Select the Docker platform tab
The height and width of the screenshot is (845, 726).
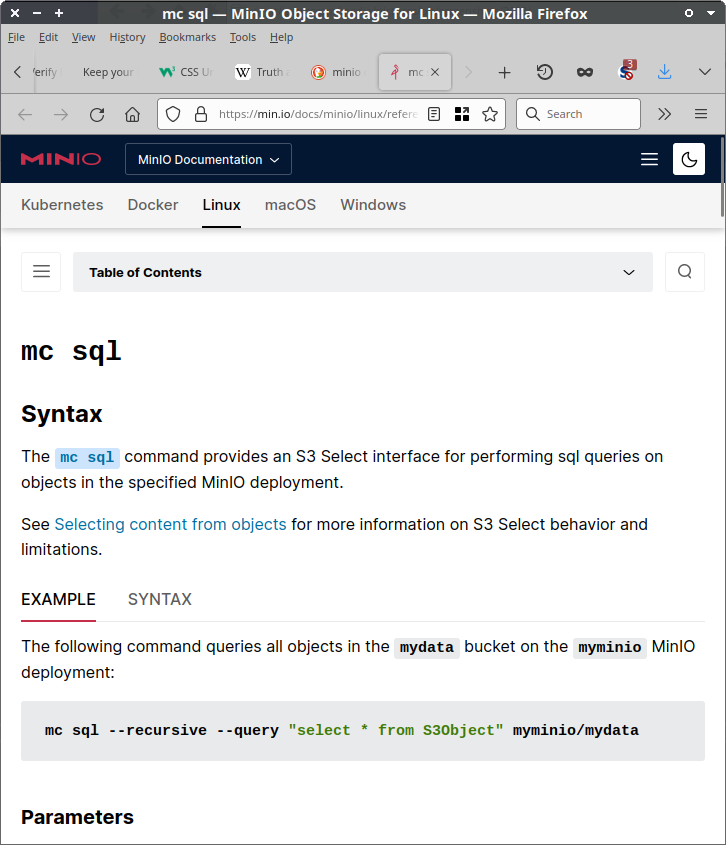(x=153, y=205)
